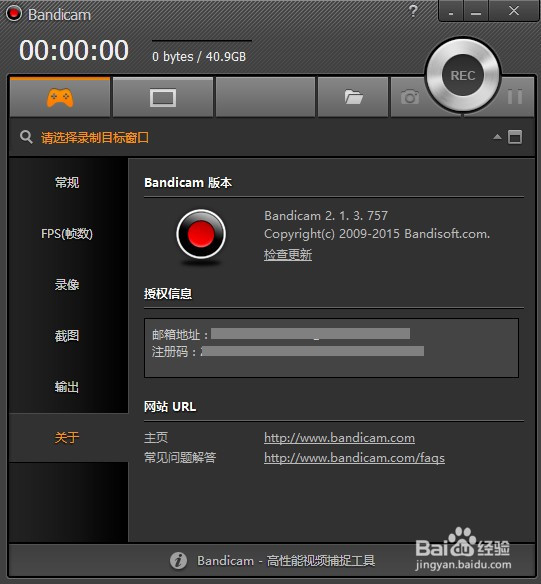Click Bandicam red logo in title bar
Viewport: 541px width, 584px height.
(14, 13)
